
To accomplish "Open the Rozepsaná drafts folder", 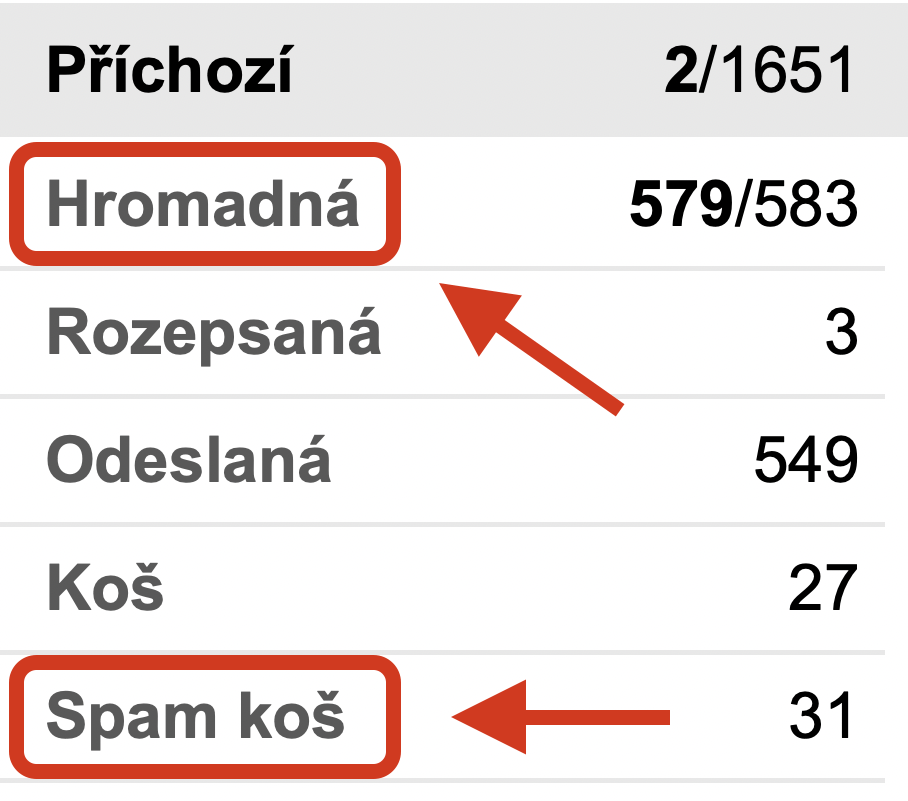I will coord(214,334).
